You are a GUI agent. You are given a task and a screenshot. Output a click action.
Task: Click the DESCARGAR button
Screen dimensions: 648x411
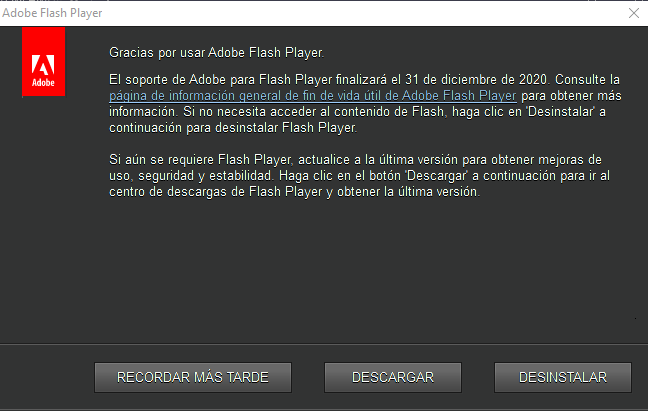point(393,377)
